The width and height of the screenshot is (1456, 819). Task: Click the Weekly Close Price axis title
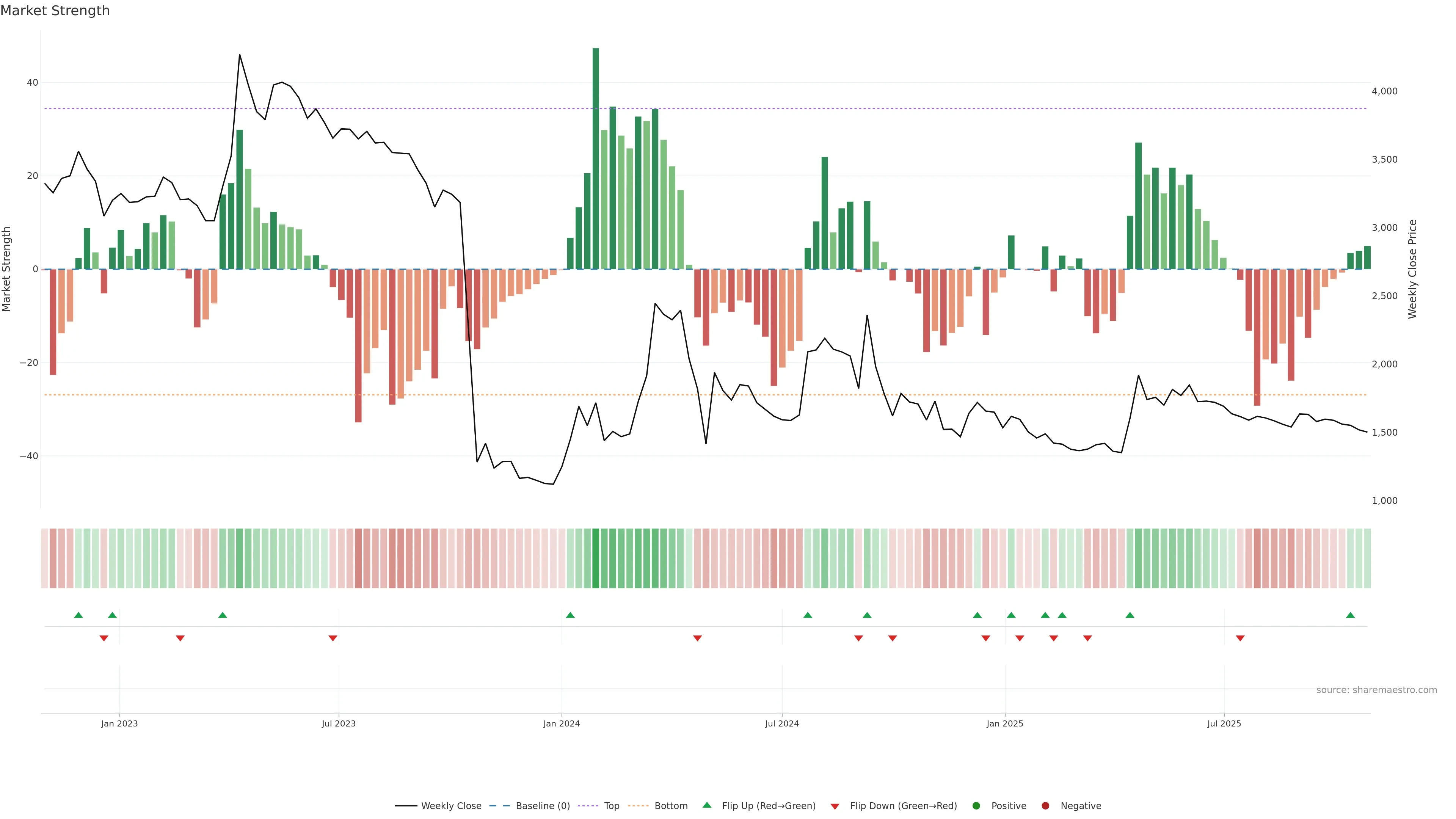pyautogui.click(x=1412, y=269)
